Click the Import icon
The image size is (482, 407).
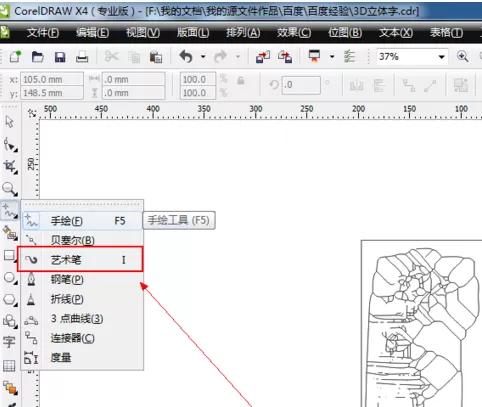click(263, 57)
